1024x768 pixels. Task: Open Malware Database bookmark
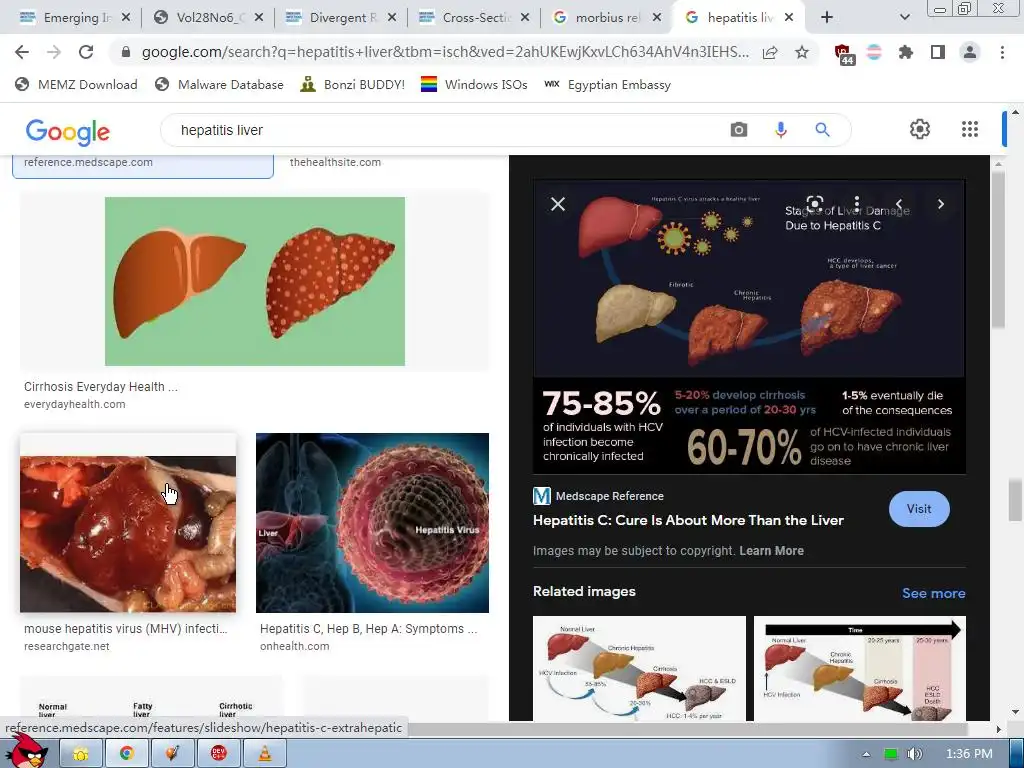click(219, 84)
